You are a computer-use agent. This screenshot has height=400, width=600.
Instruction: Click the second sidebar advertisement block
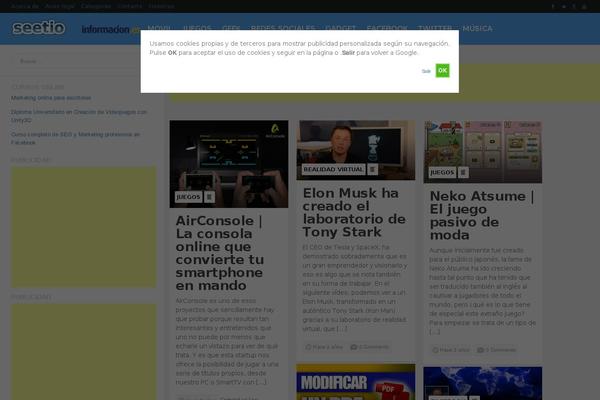pyautogui.click(x=84, y=352)
